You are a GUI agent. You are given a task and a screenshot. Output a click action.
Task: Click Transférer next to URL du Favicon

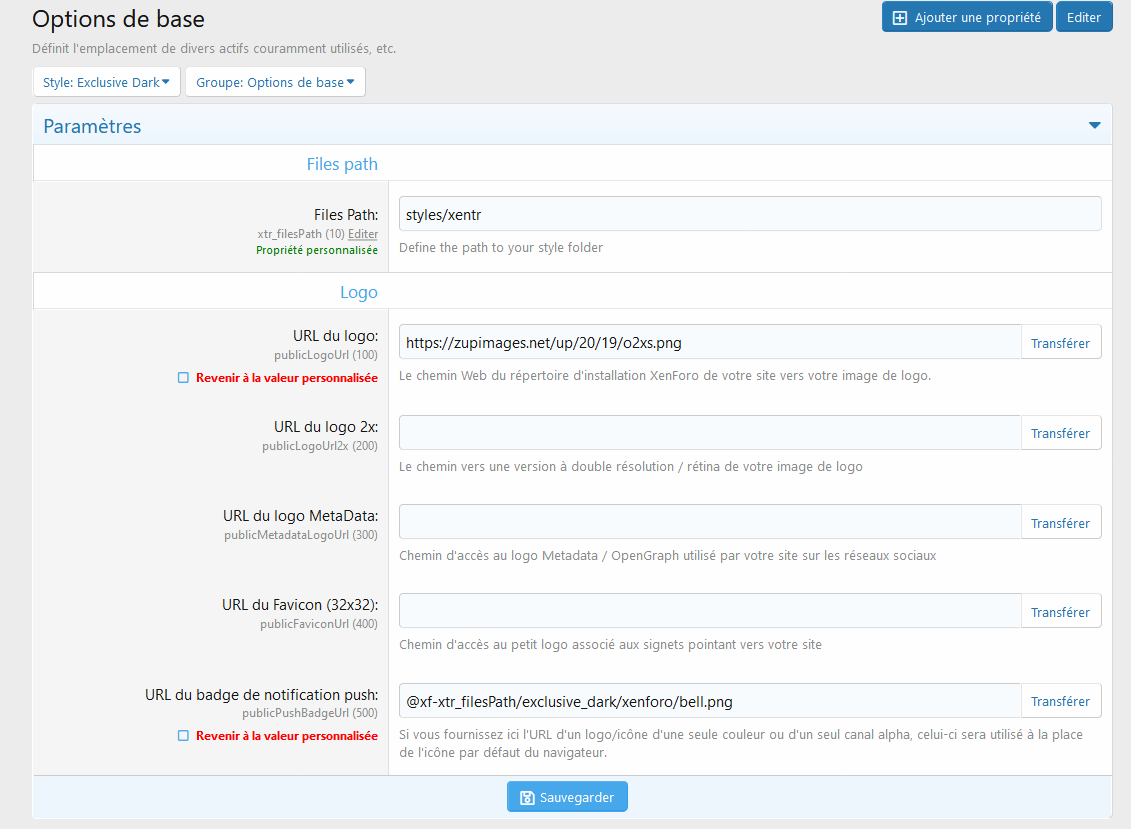click(1060, 612)
